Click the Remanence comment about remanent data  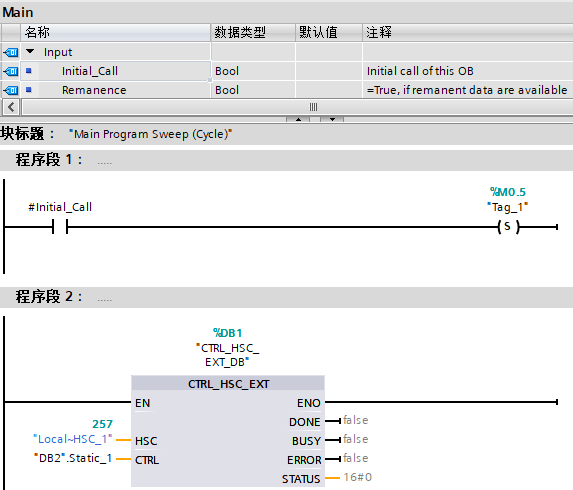tap(467, 90)
